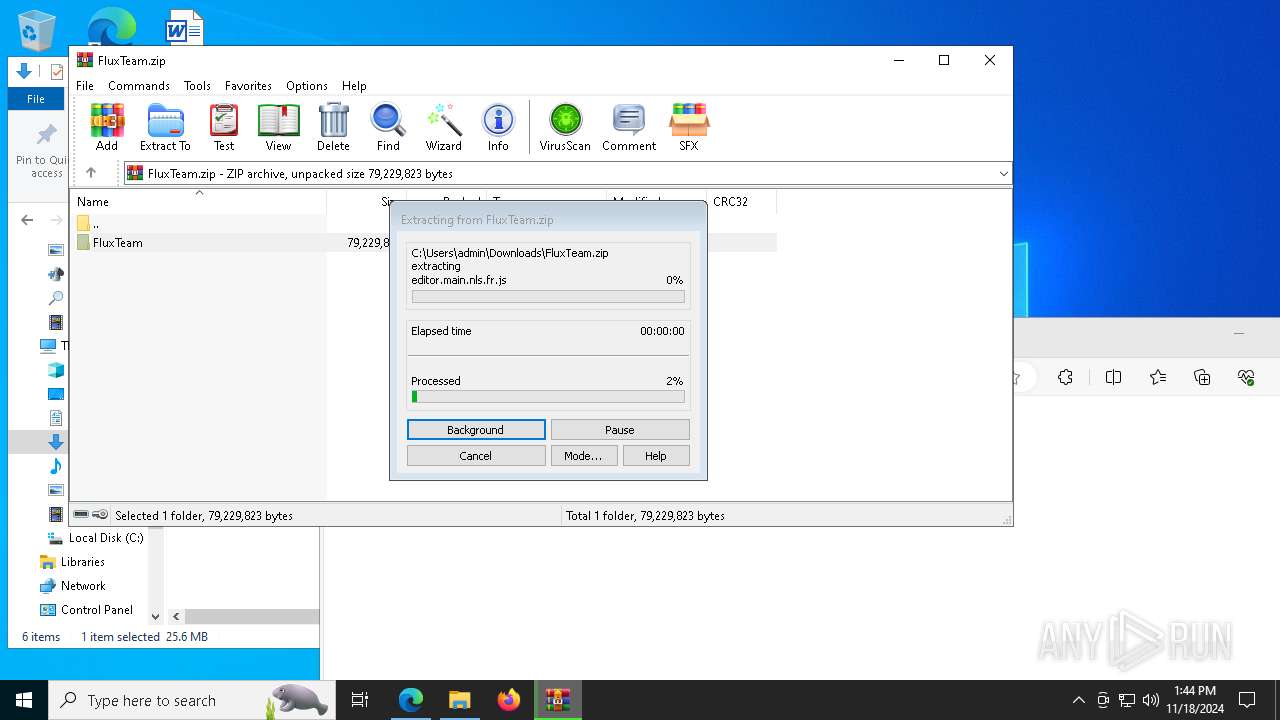Viewport: 1280px width, 720px height.
Task: Run the Test archive tool
Action: click(224, 127)
